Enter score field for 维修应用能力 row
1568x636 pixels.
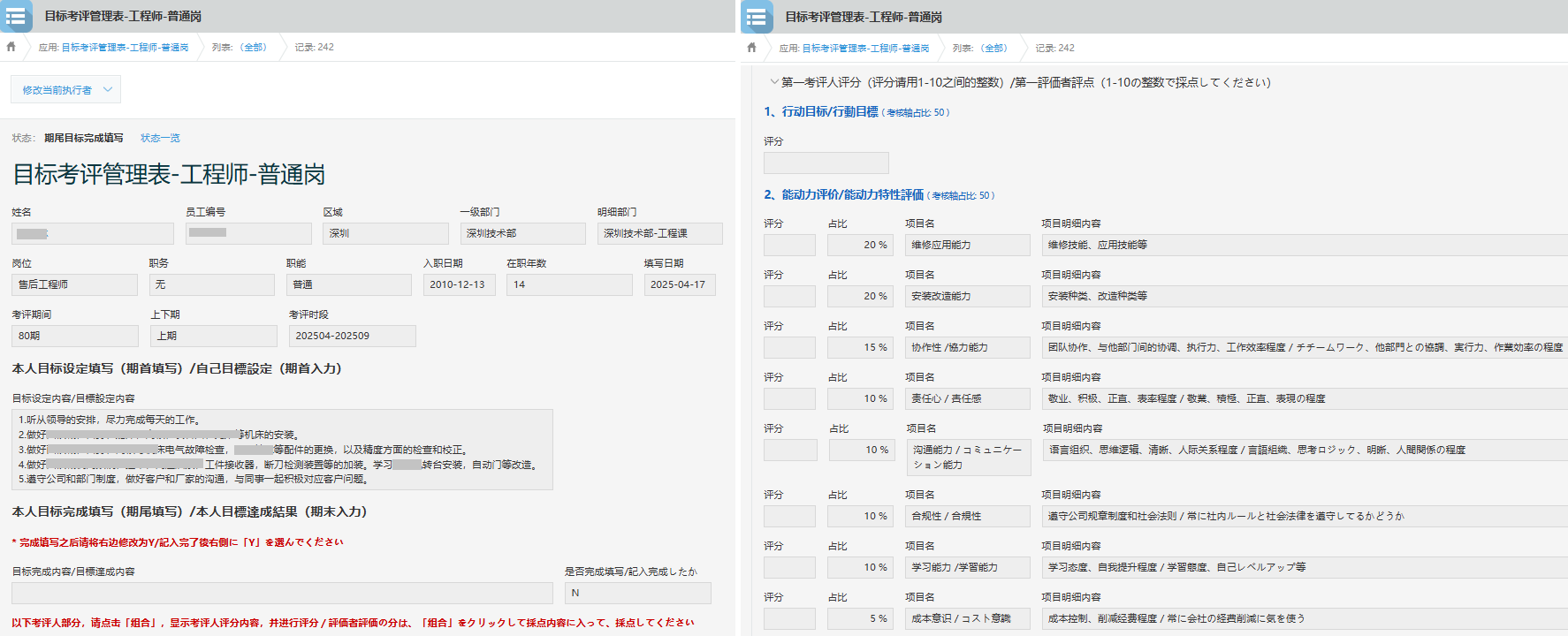[789, 245]
